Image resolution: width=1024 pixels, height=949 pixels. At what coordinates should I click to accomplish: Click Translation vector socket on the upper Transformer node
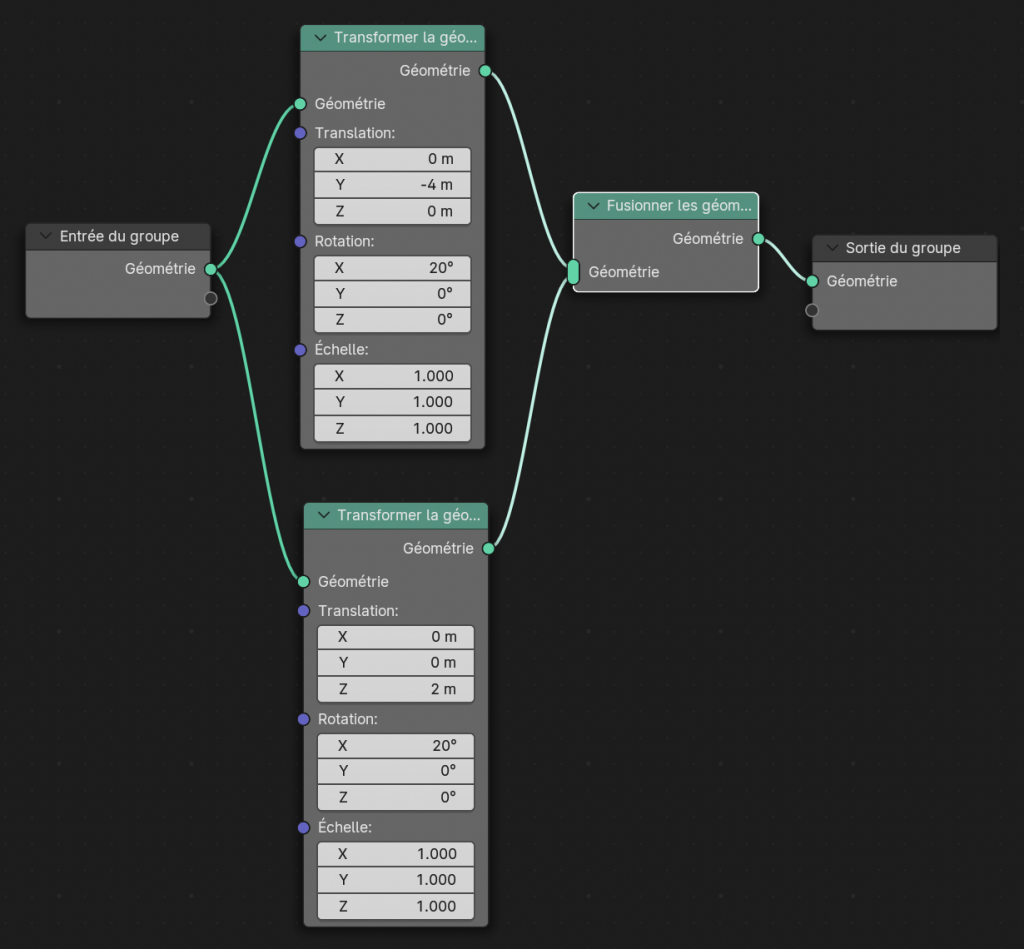pyautogui.click(x=300, y=133)
